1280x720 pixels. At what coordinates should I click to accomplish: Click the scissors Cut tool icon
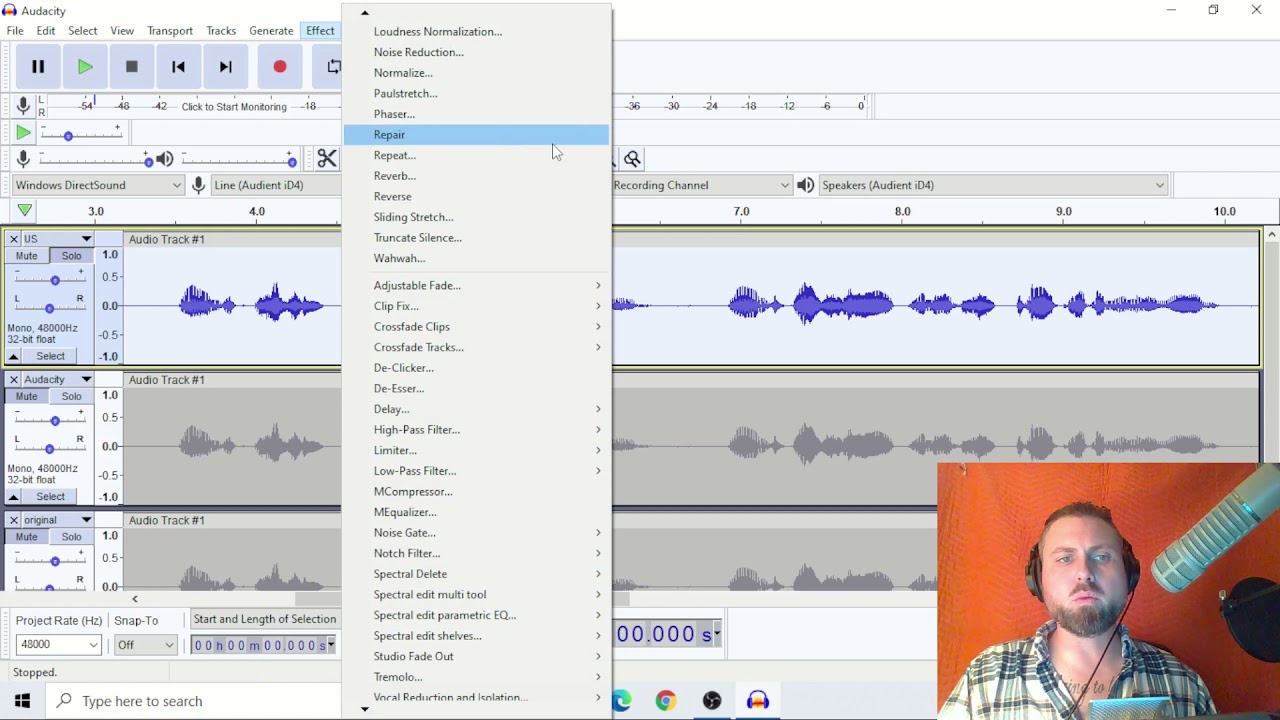[x=327, y=159]
